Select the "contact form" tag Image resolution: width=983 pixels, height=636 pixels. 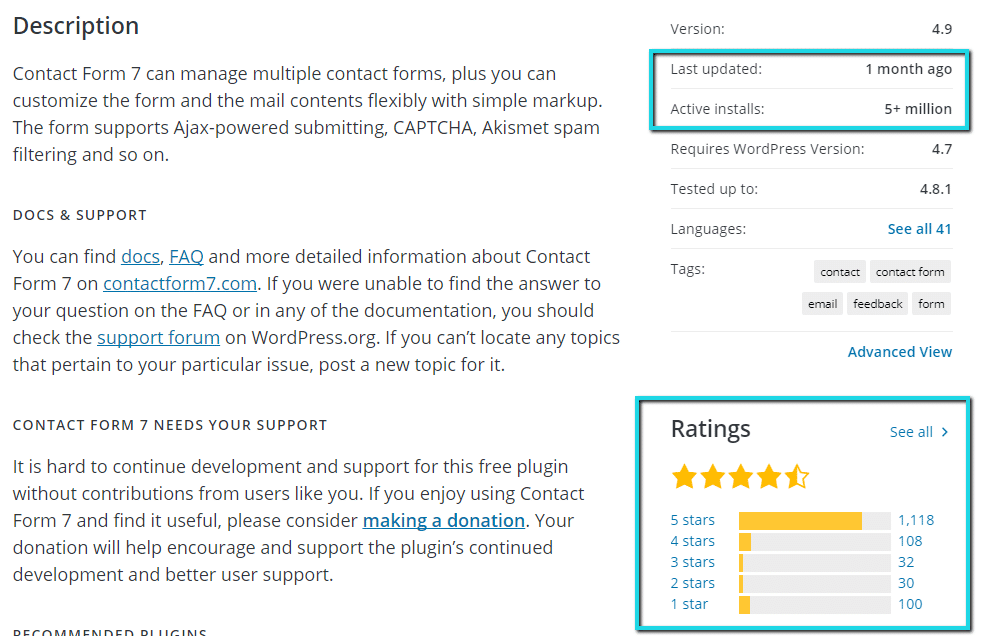click(910, 271)
